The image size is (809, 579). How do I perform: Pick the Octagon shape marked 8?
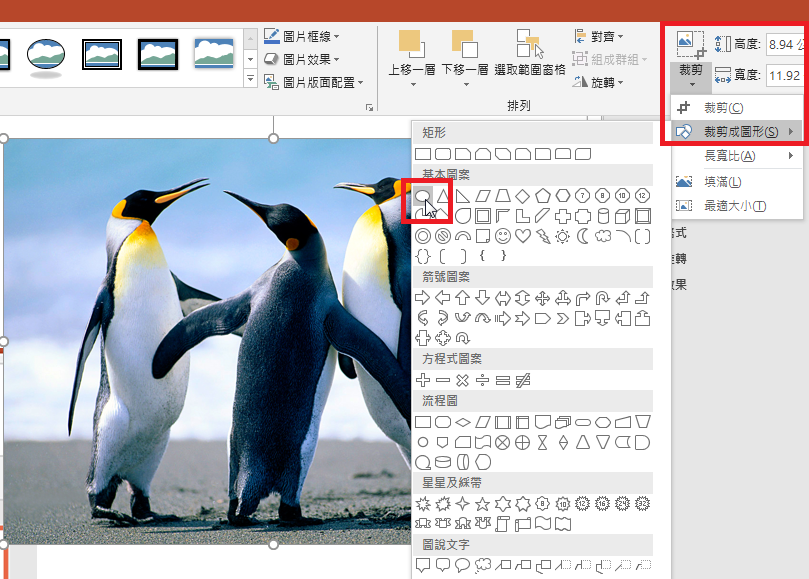click(603, 196)
